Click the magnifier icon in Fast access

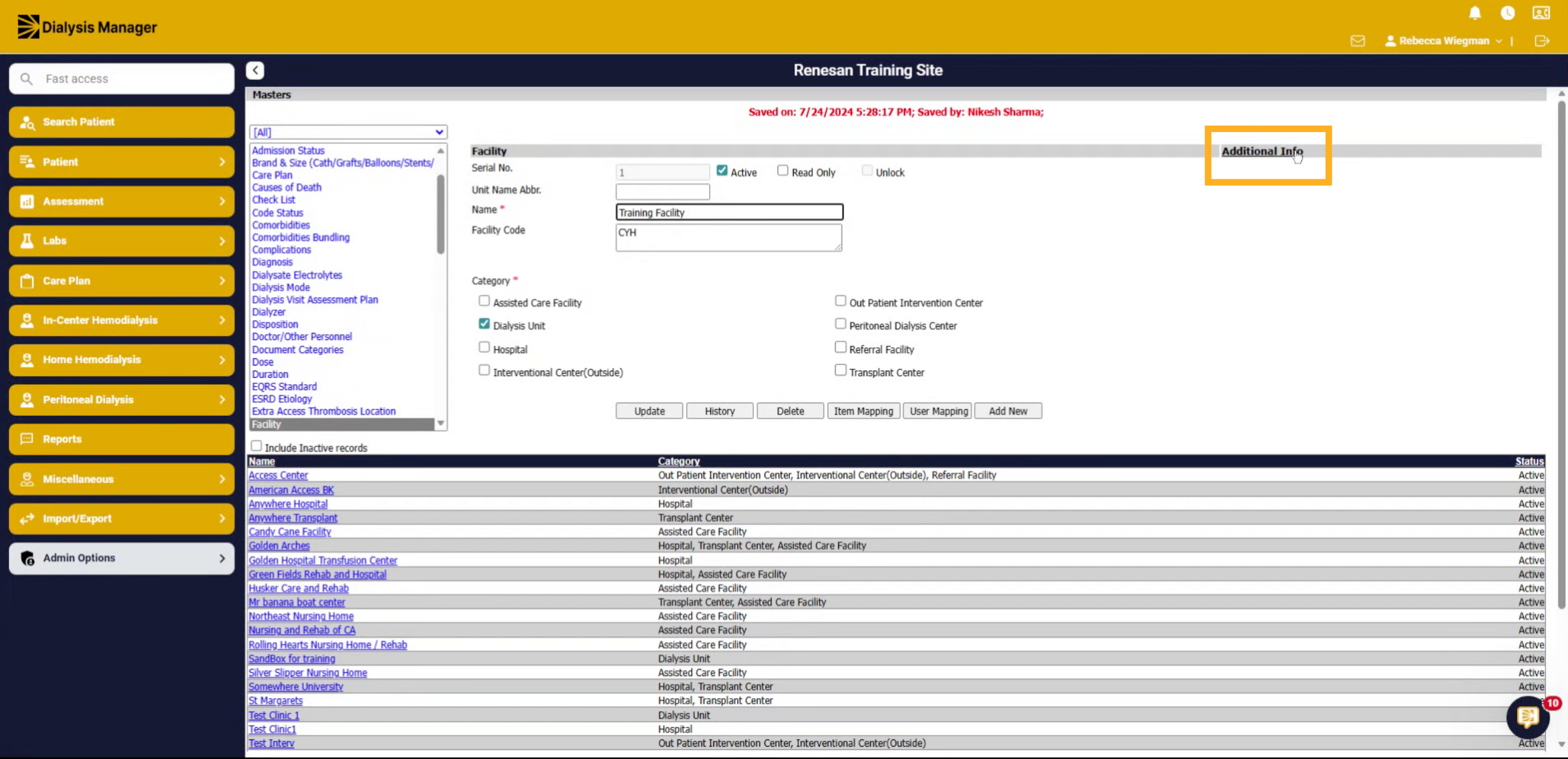pyautogui.click(x=26, y=78)
